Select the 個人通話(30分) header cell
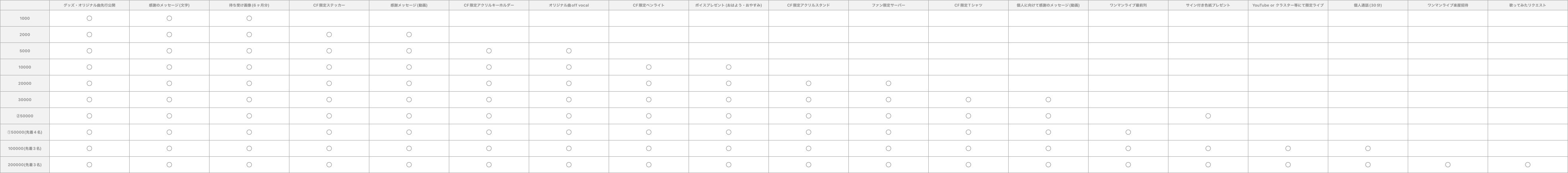The image size is (1568, 173). [x=1367, y=6]
